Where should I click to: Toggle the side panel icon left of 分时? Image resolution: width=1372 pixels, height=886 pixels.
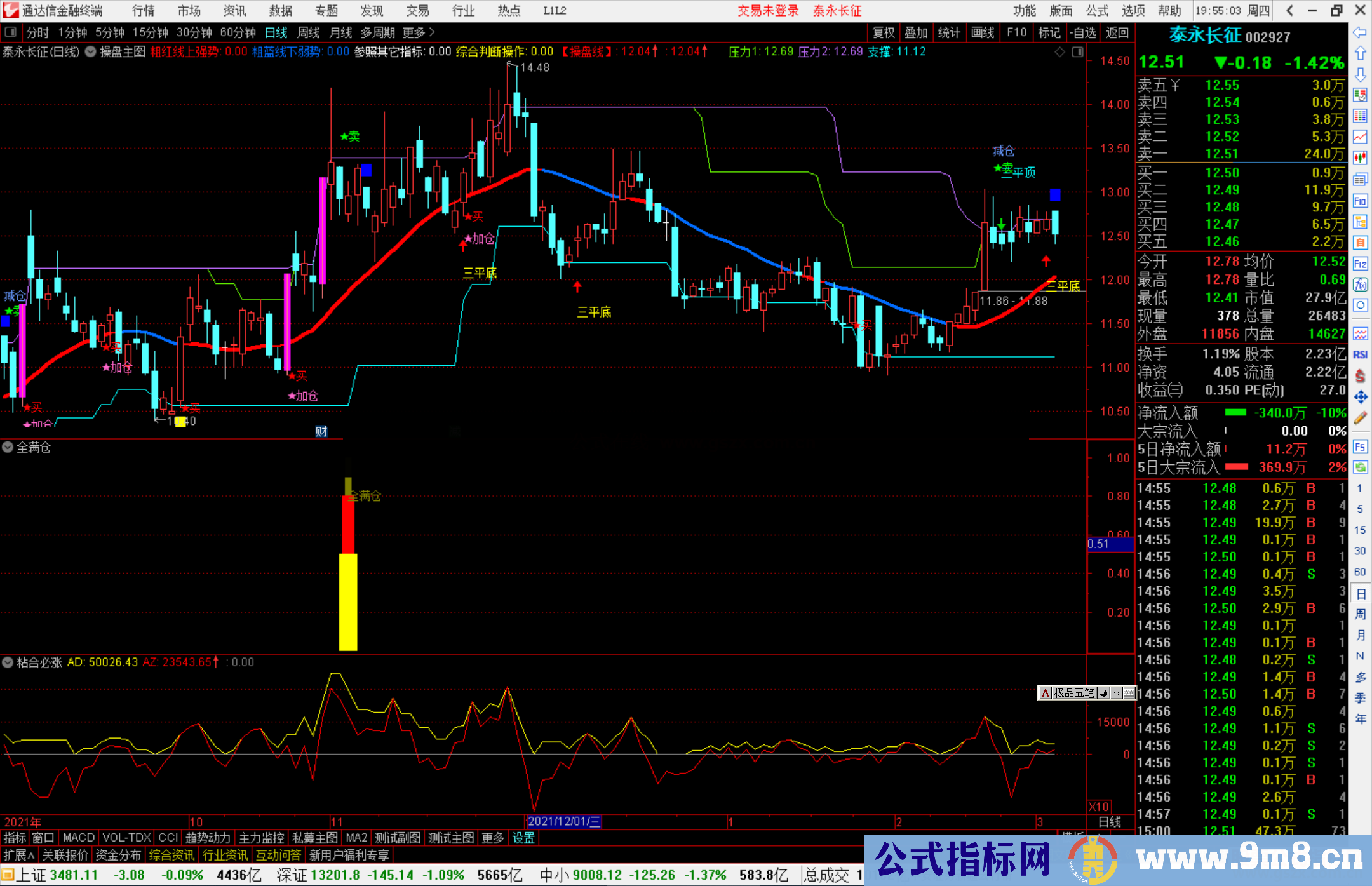point(10,32)
